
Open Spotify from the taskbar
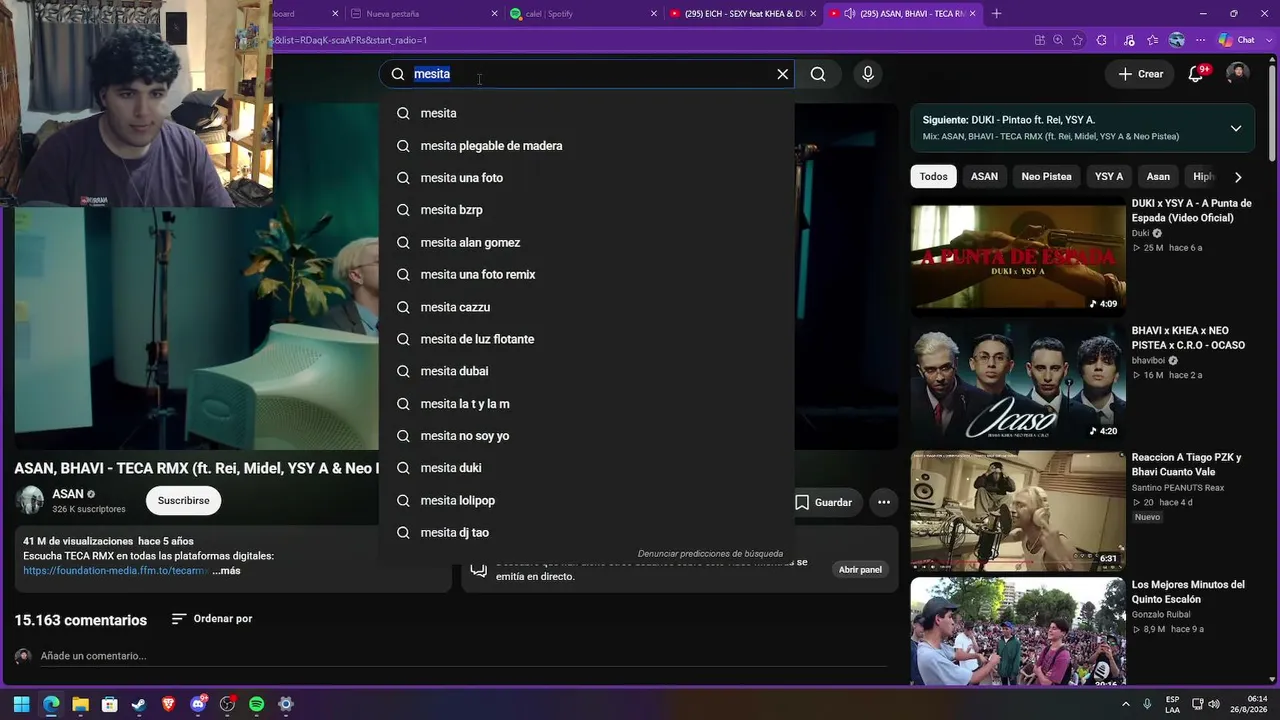[x=256, y=704]
